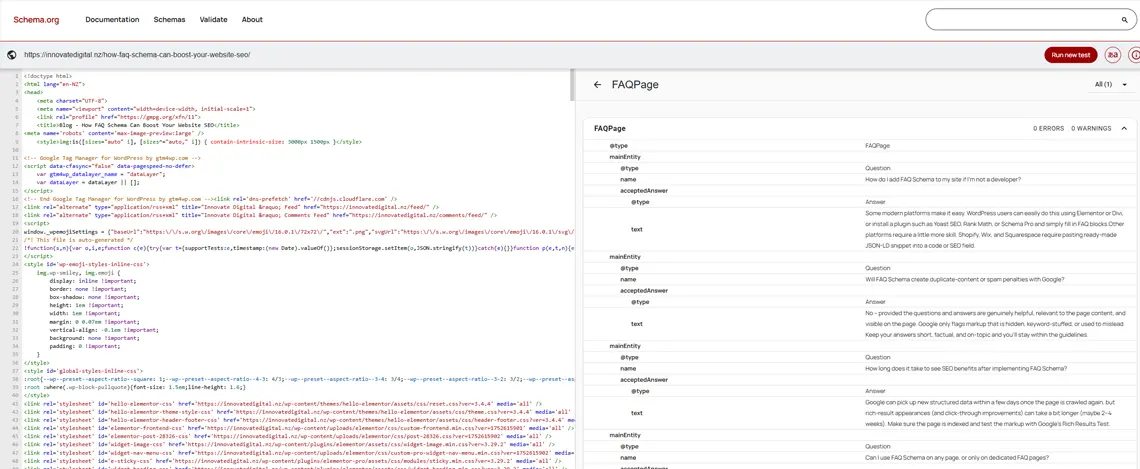The width and height of the screenshot is (1140, 469).
Task: Click the bold FAQPage card title
Action: click(609, 128)
